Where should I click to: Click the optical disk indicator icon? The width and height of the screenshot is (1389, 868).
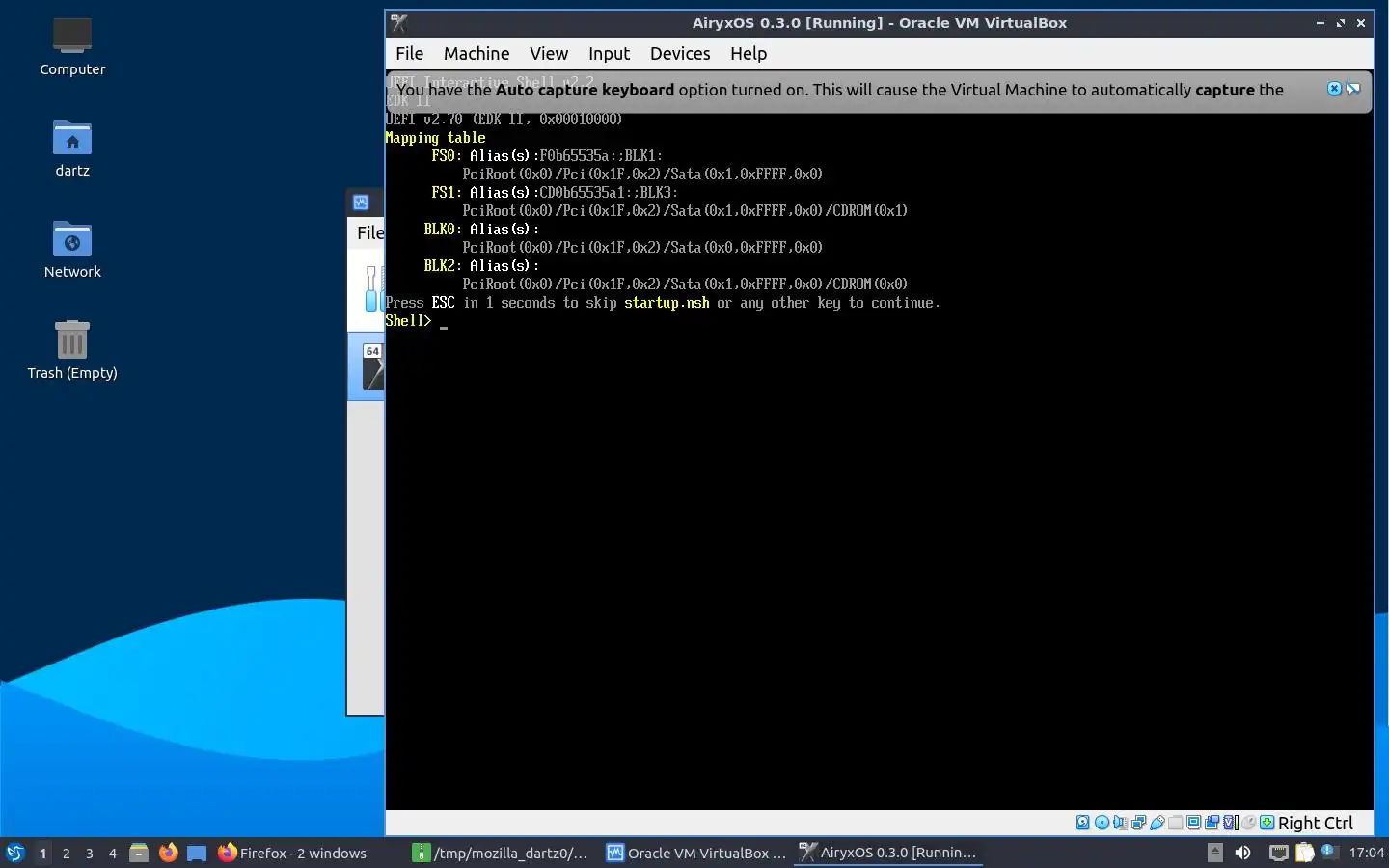(1102, 823)
